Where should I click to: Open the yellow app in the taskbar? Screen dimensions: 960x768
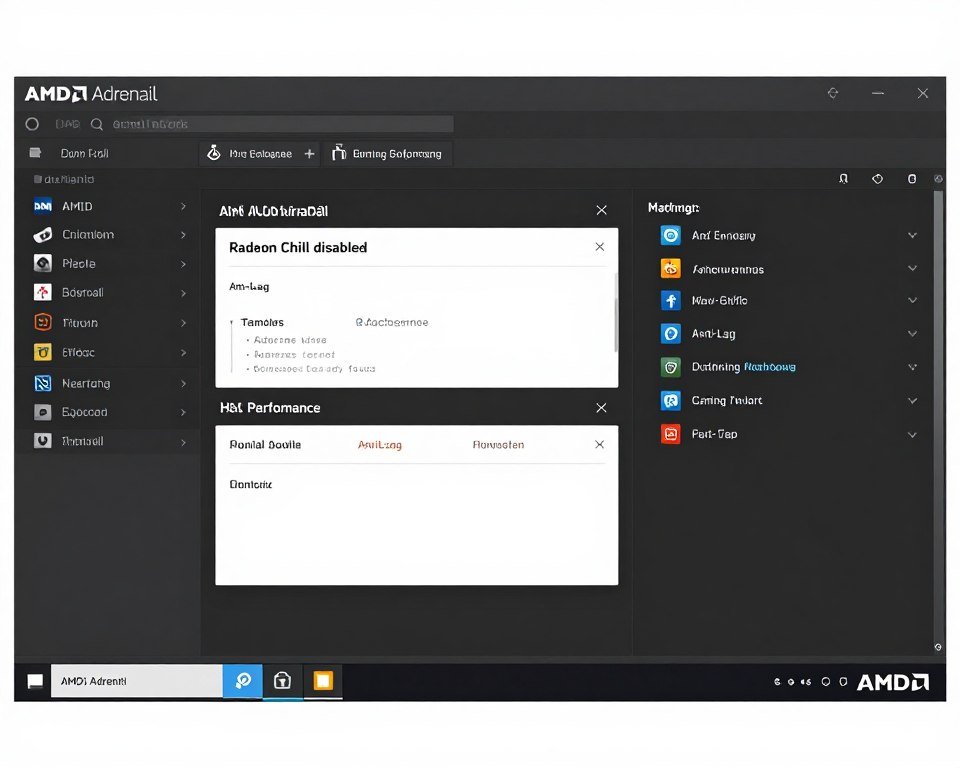coord(323,681)
